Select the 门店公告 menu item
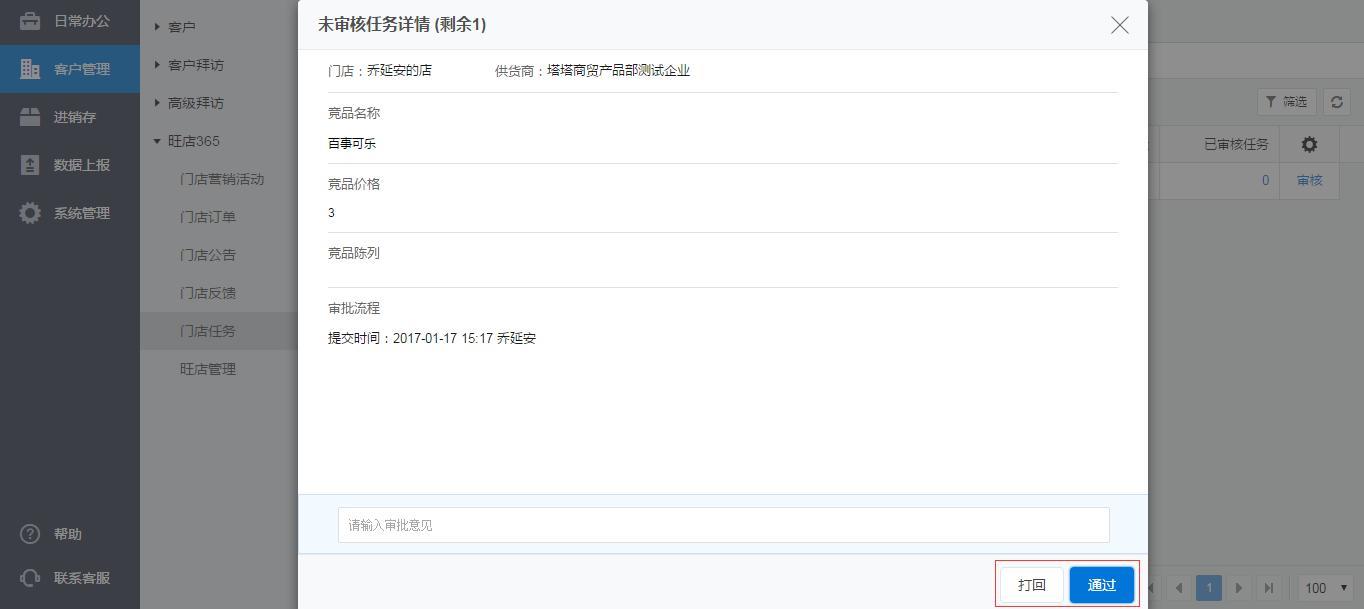 pyautogui.click(x=208, y=255)
